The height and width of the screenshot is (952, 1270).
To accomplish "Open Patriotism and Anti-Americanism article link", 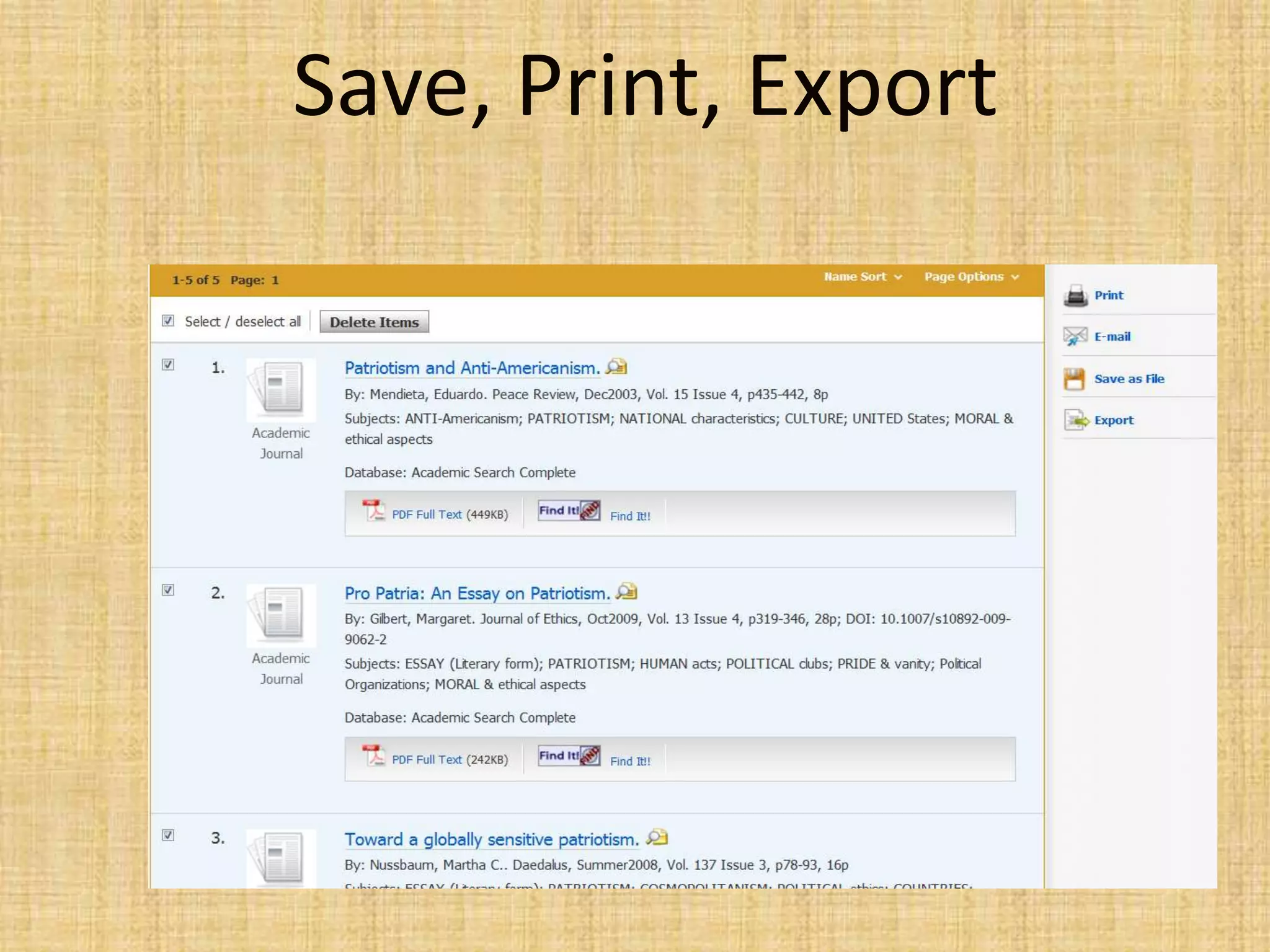I will pos(473,368).
